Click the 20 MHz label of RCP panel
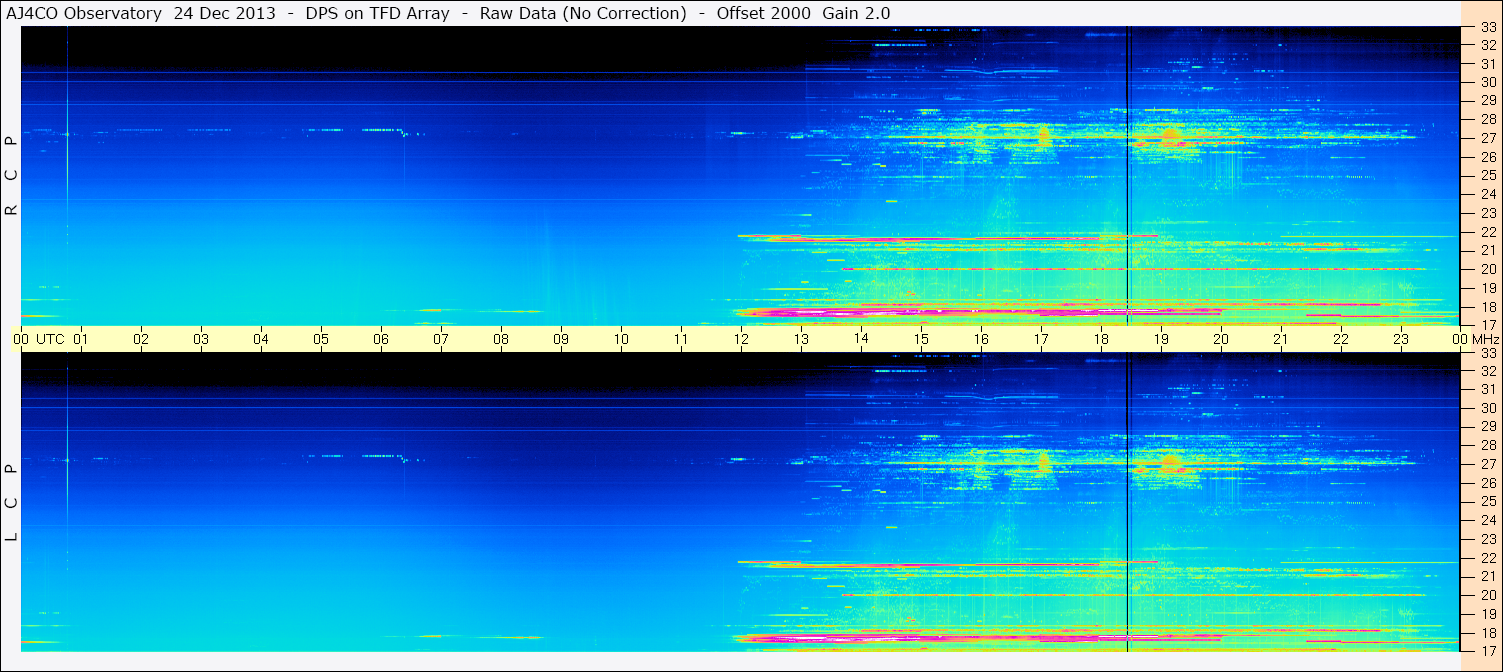 1488,269
